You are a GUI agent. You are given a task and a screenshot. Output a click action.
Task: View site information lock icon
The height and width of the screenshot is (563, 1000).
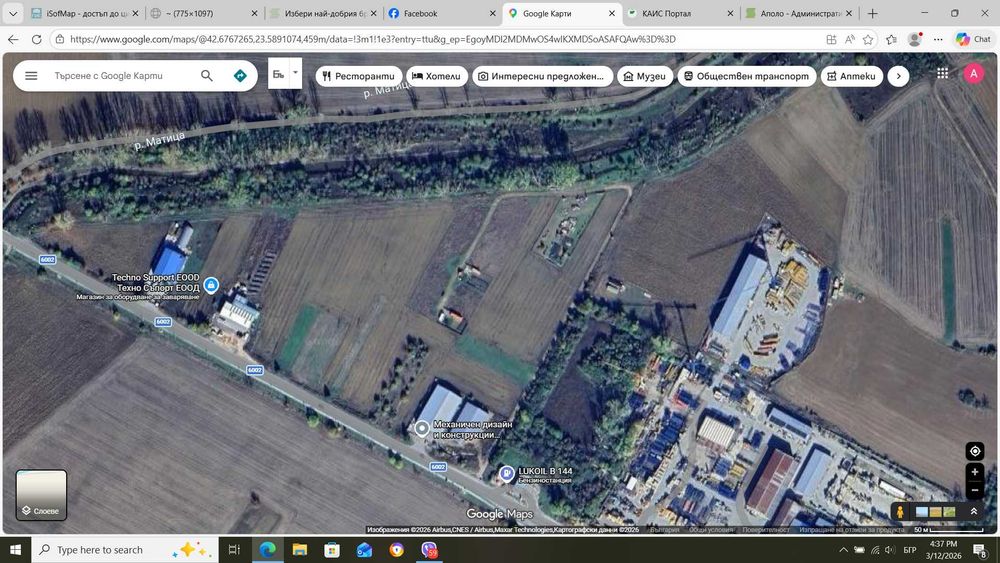pos(59,40)
